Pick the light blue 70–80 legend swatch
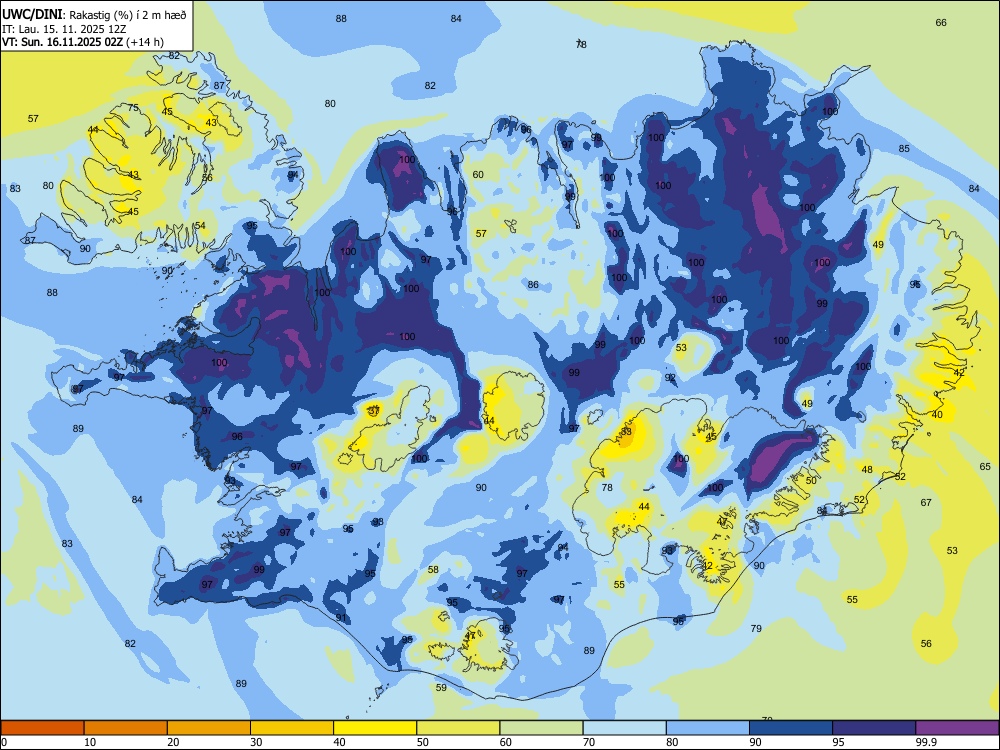This screenshot has width=1000, height=750. point(624,728)
